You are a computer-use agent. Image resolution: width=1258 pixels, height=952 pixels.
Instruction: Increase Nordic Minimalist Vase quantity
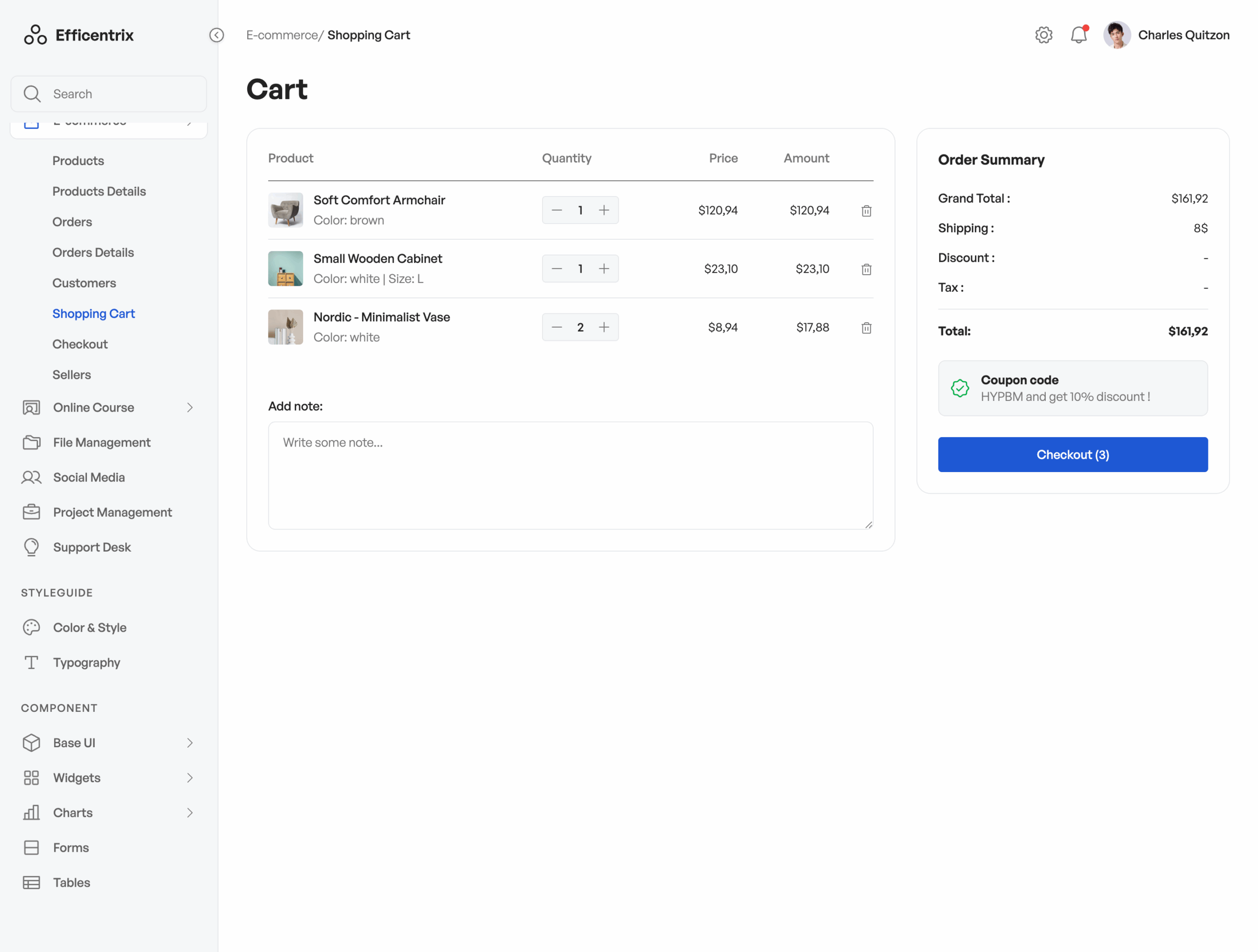pyautogui.click(x=604, y=327)
